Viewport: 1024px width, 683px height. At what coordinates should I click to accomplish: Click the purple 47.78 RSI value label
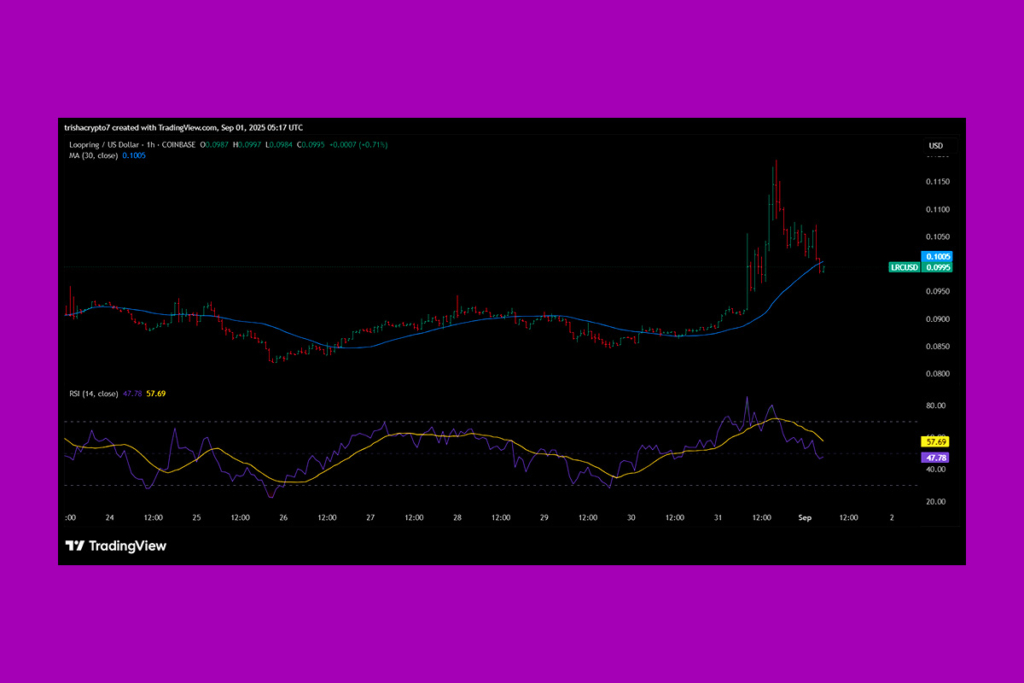click(937, 457)
